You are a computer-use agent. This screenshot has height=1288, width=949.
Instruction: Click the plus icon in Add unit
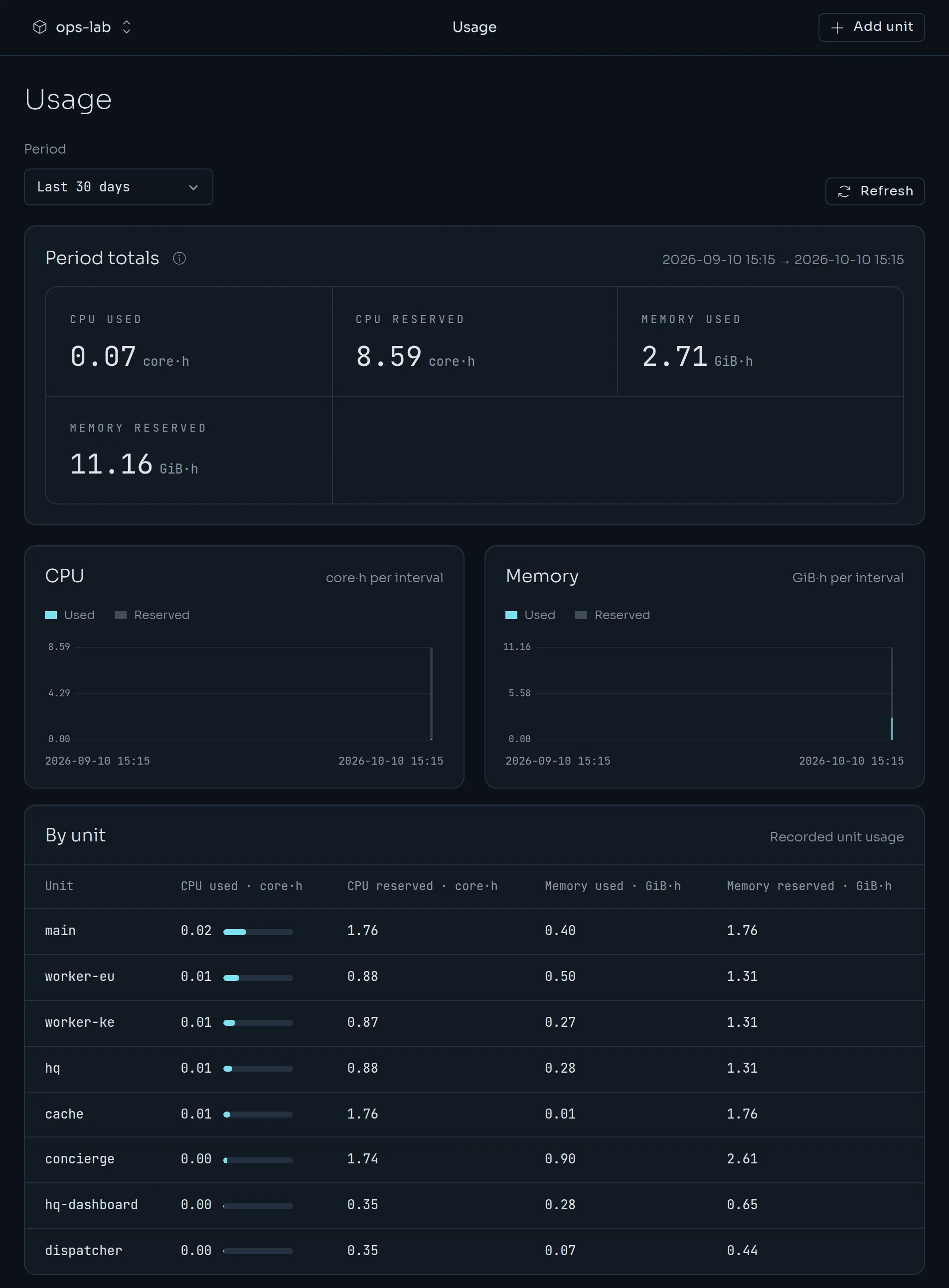(x=837, y=27)
